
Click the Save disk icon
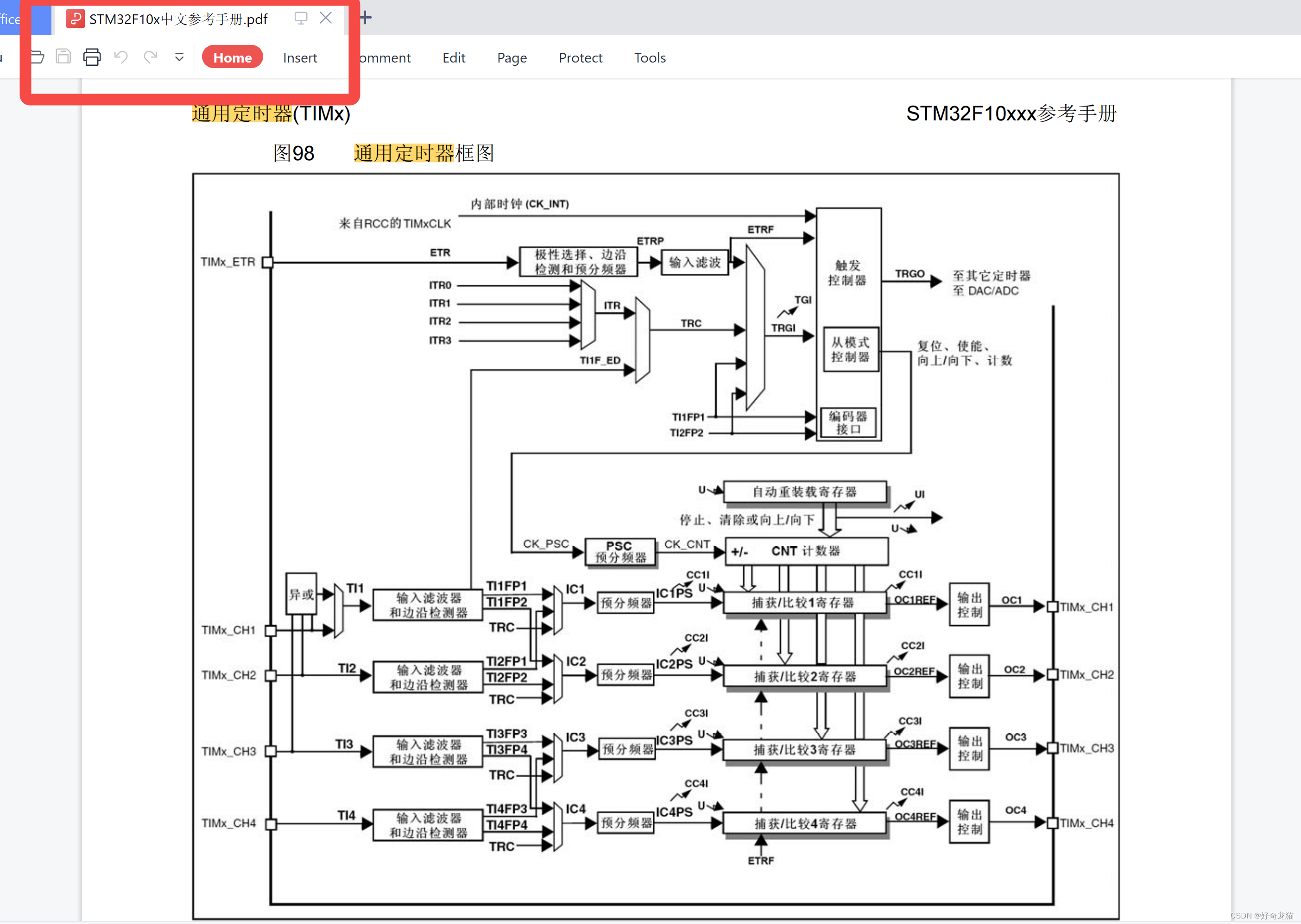tap(63, 57)
